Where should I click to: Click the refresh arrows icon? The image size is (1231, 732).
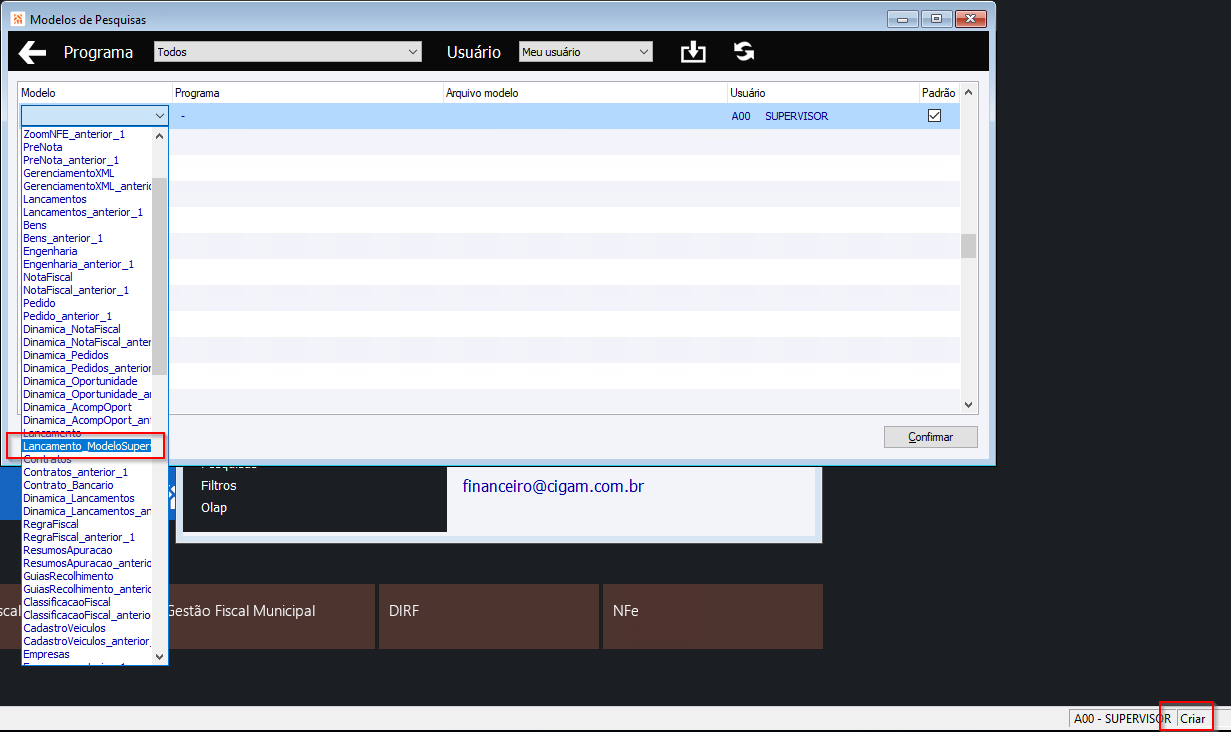[x=744, y=52]
